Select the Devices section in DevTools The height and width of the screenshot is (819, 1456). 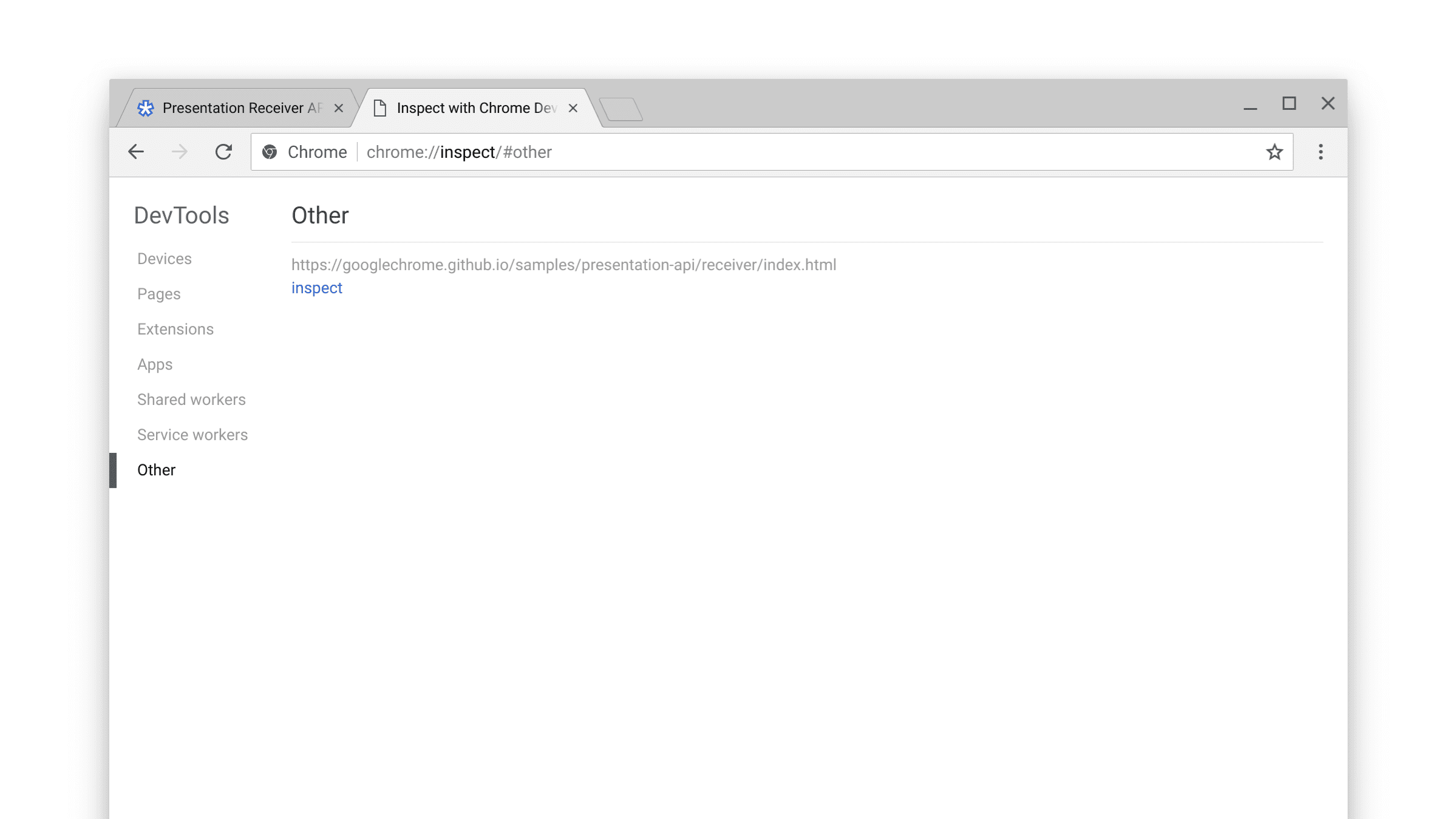click(164, 259)
